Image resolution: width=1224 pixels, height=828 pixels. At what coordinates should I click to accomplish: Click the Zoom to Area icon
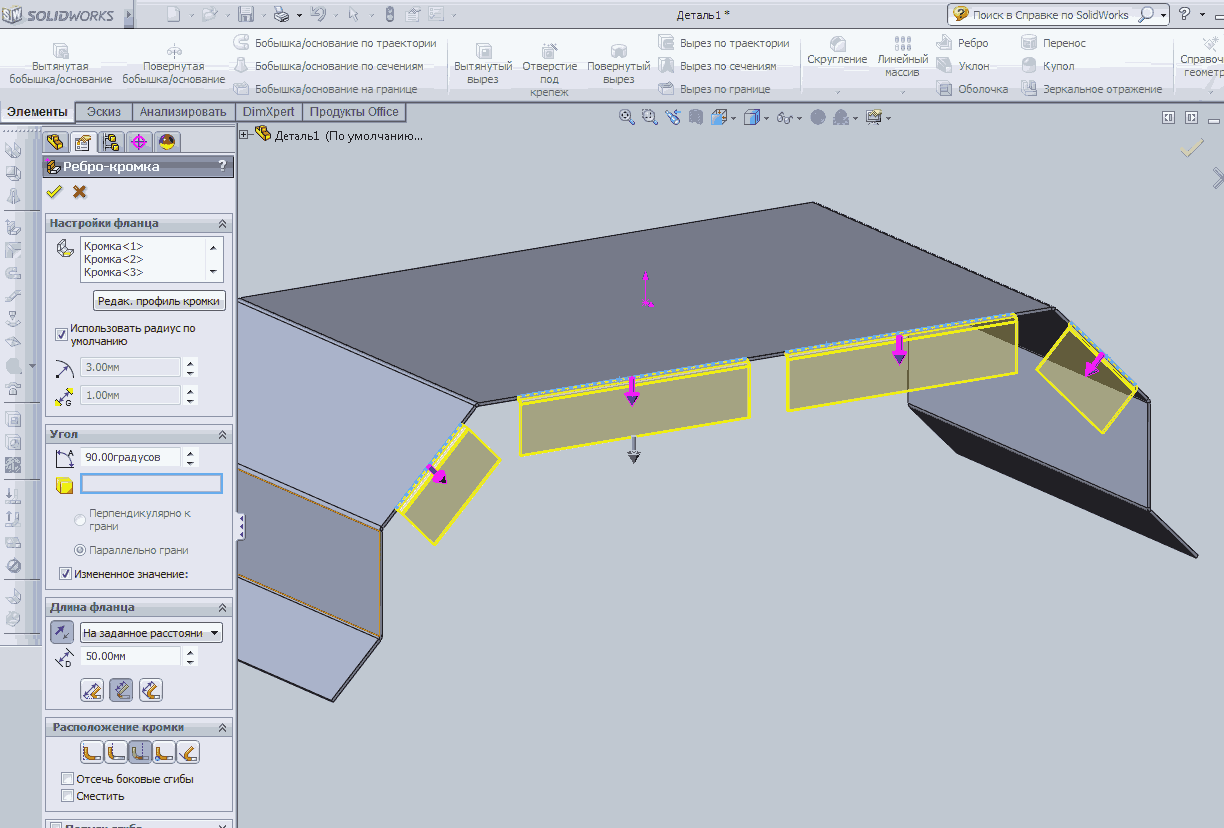tap(650, 117)
